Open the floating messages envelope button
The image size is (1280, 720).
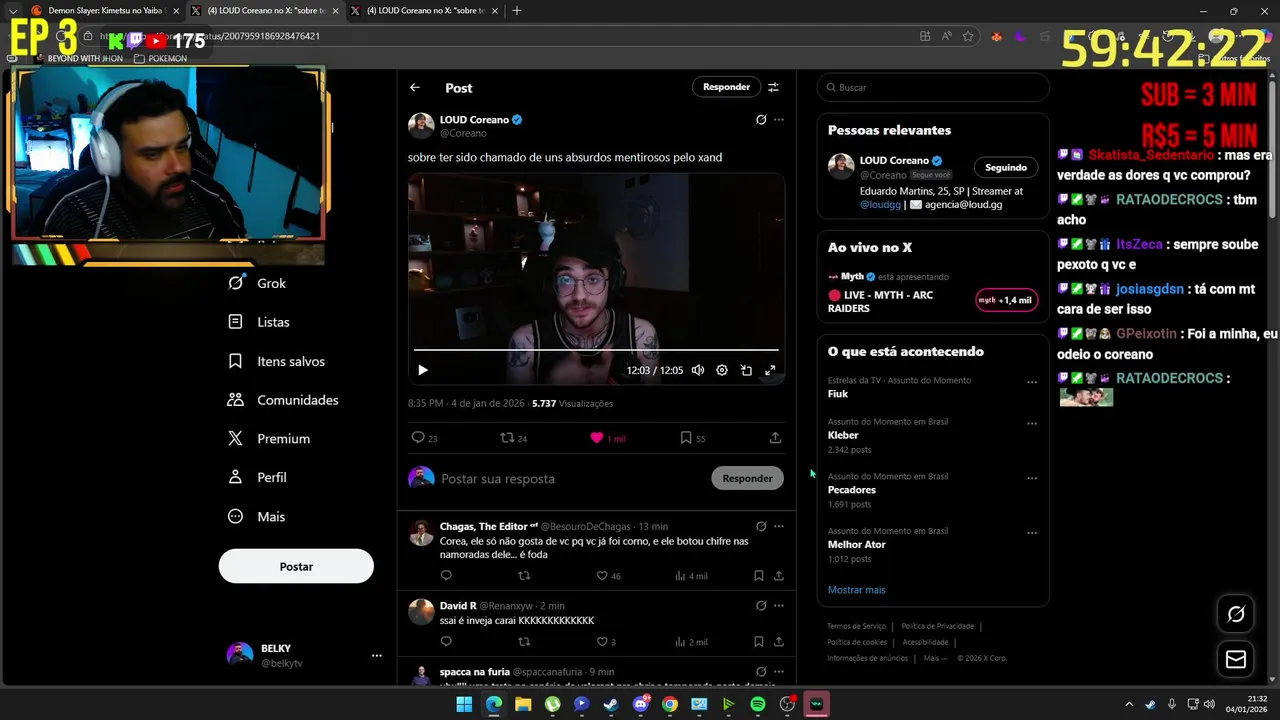1236,659
